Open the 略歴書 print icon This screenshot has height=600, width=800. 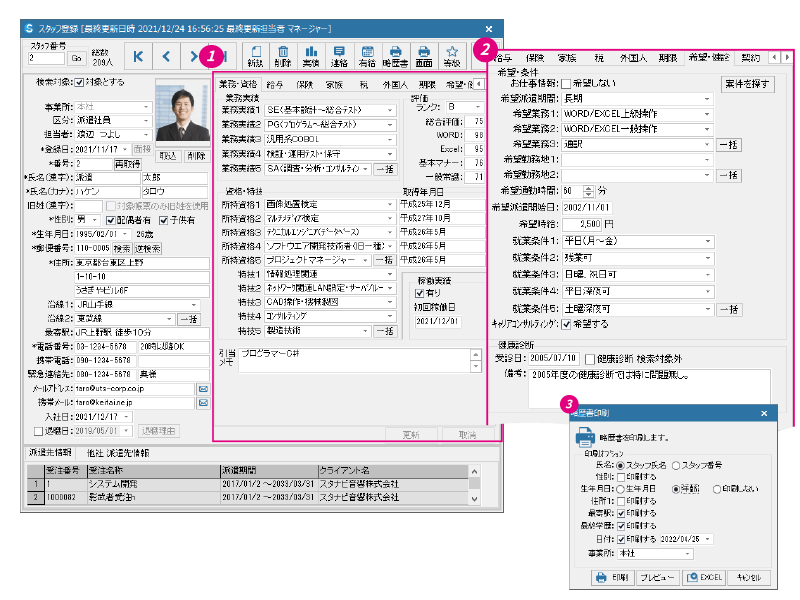point(395,56)
